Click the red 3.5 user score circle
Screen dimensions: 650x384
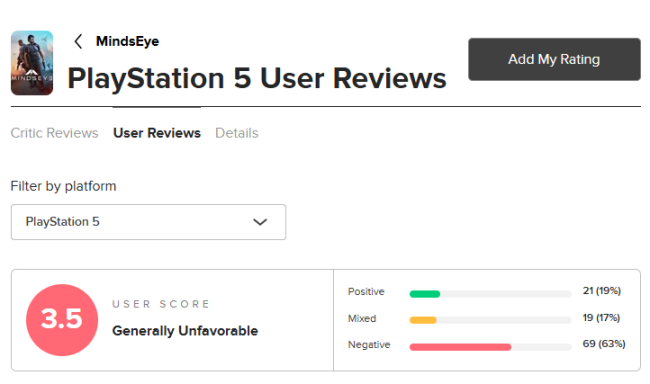coord(62,320)
